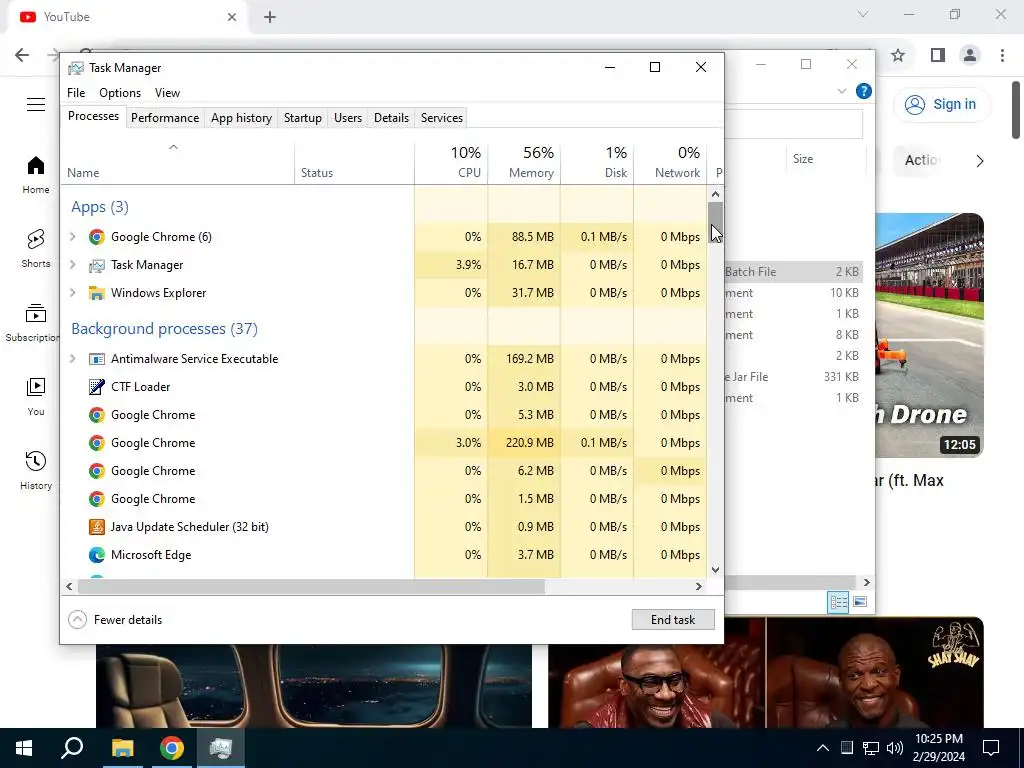Screen dimensions: 1024x768
Task: Click Antimalware Service Executable icon
Action: click(97, 359)
